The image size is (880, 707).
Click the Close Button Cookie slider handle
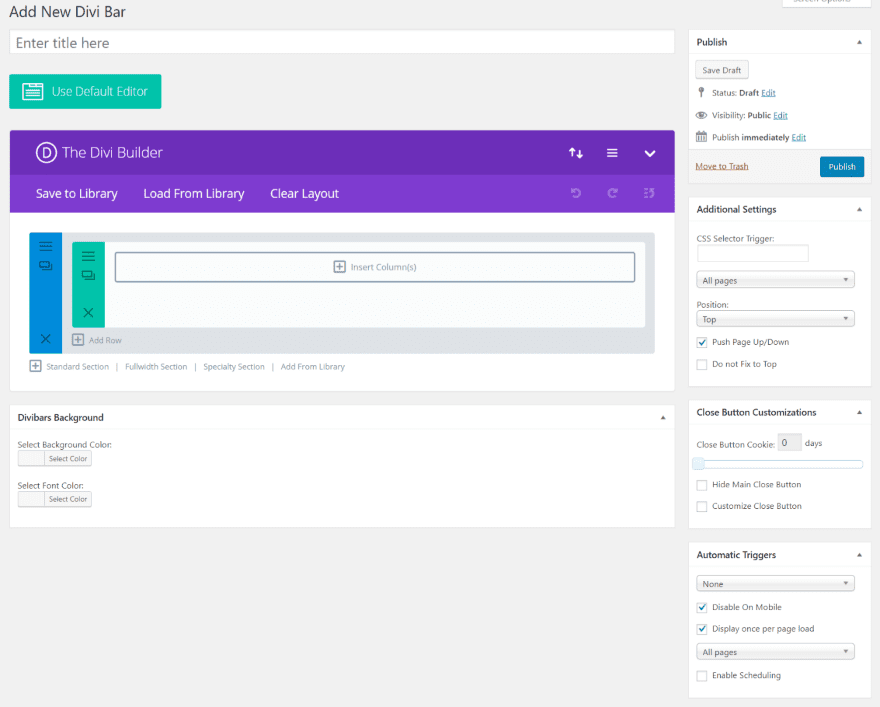[698, 464]
